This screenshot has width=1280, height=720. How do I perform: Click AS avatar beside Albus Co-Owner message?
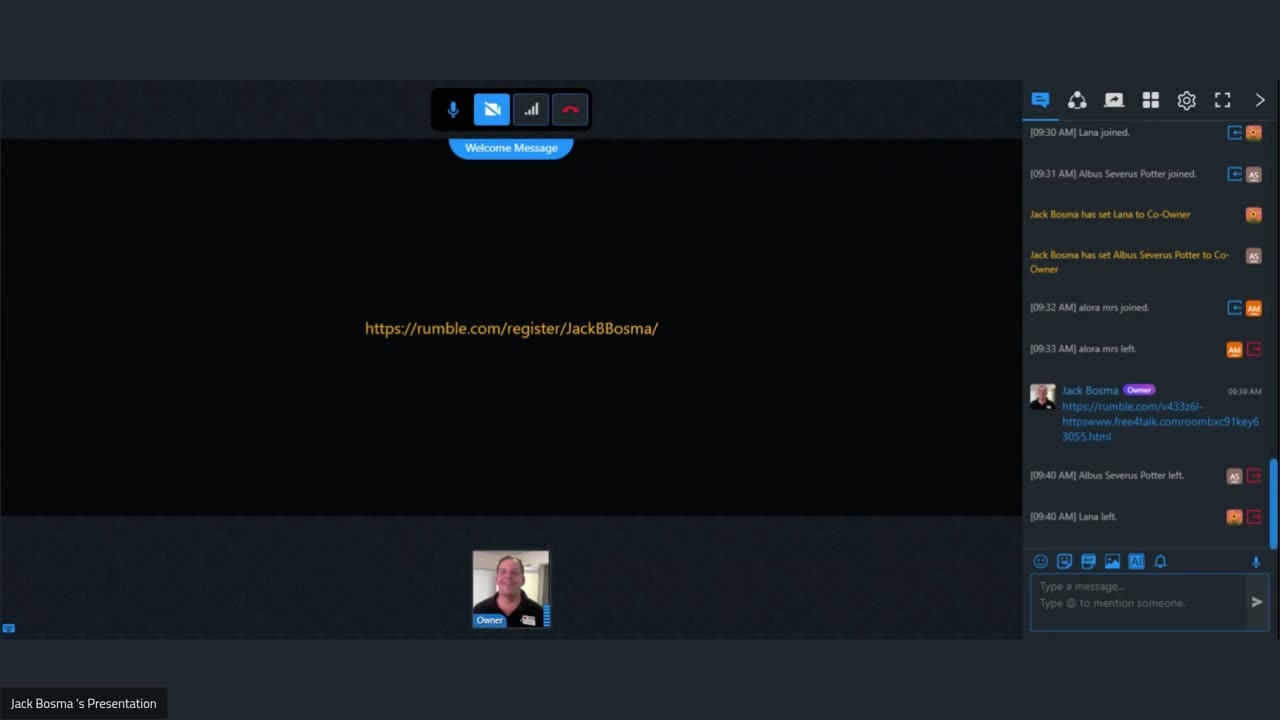coord(1254,256)
